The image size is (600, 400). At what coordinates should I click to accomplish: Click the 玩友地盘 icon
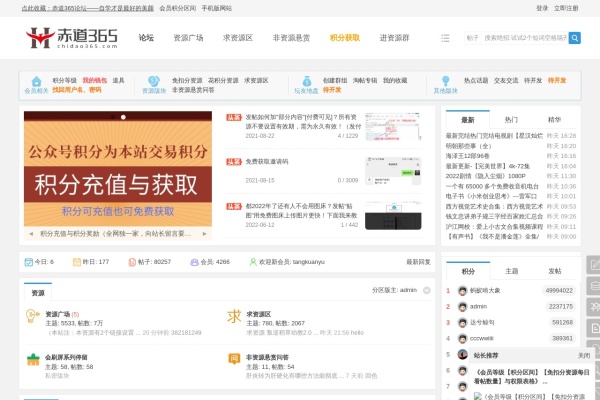[306, 81]
